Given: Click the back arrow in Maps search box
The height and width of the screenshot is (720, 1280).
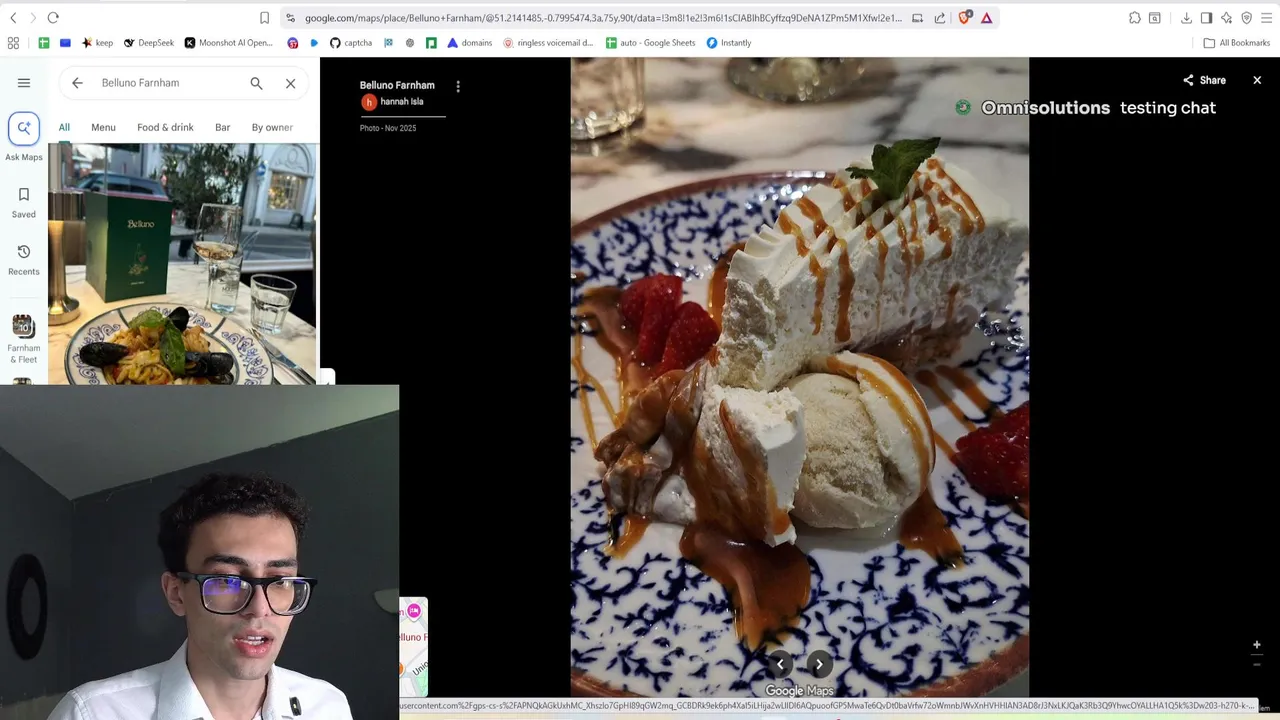Looking at the screenshot, I should tap(77, 83).
